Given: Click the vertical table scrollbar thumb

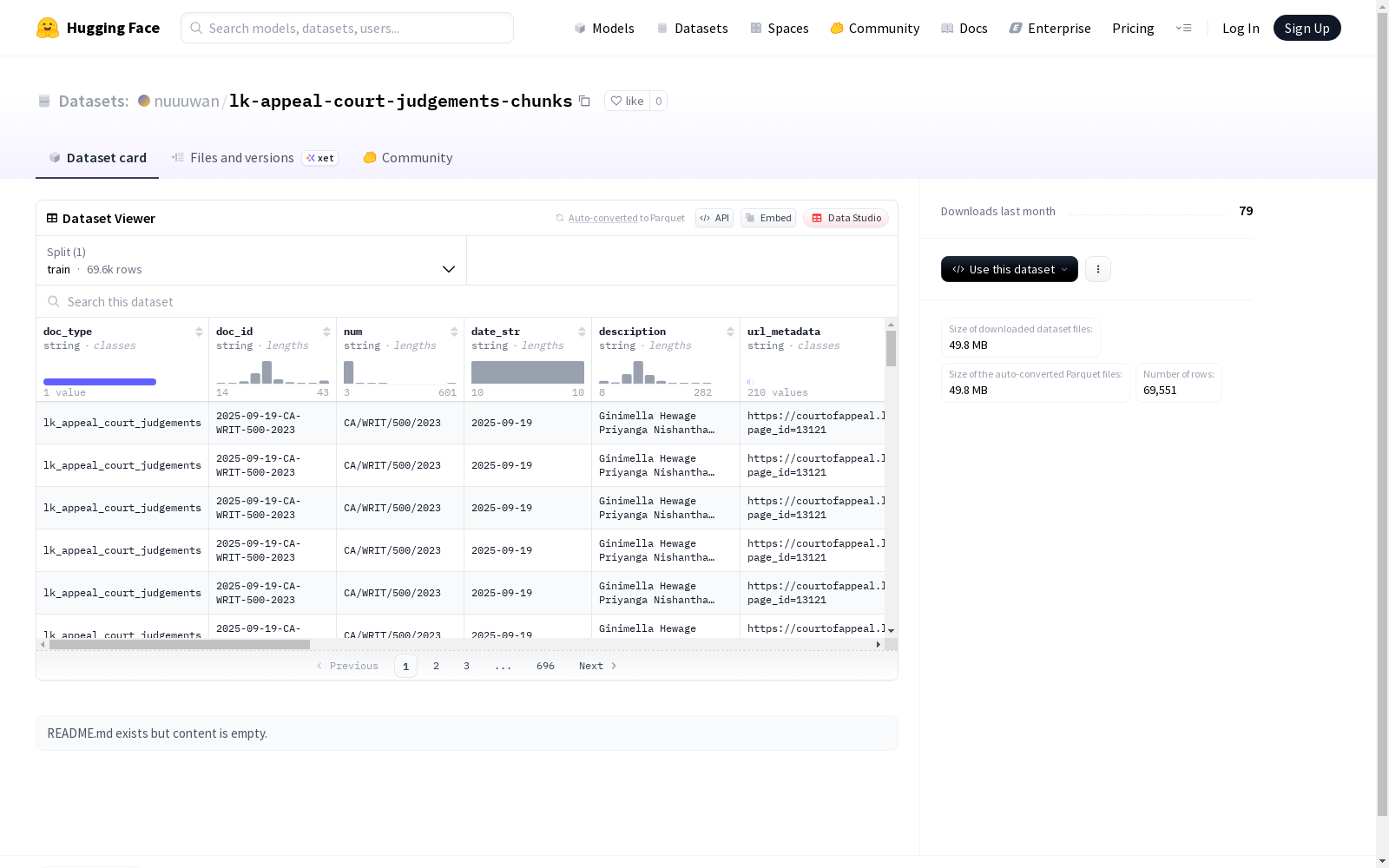Looking at the screenshot, I should pos(891,348).
